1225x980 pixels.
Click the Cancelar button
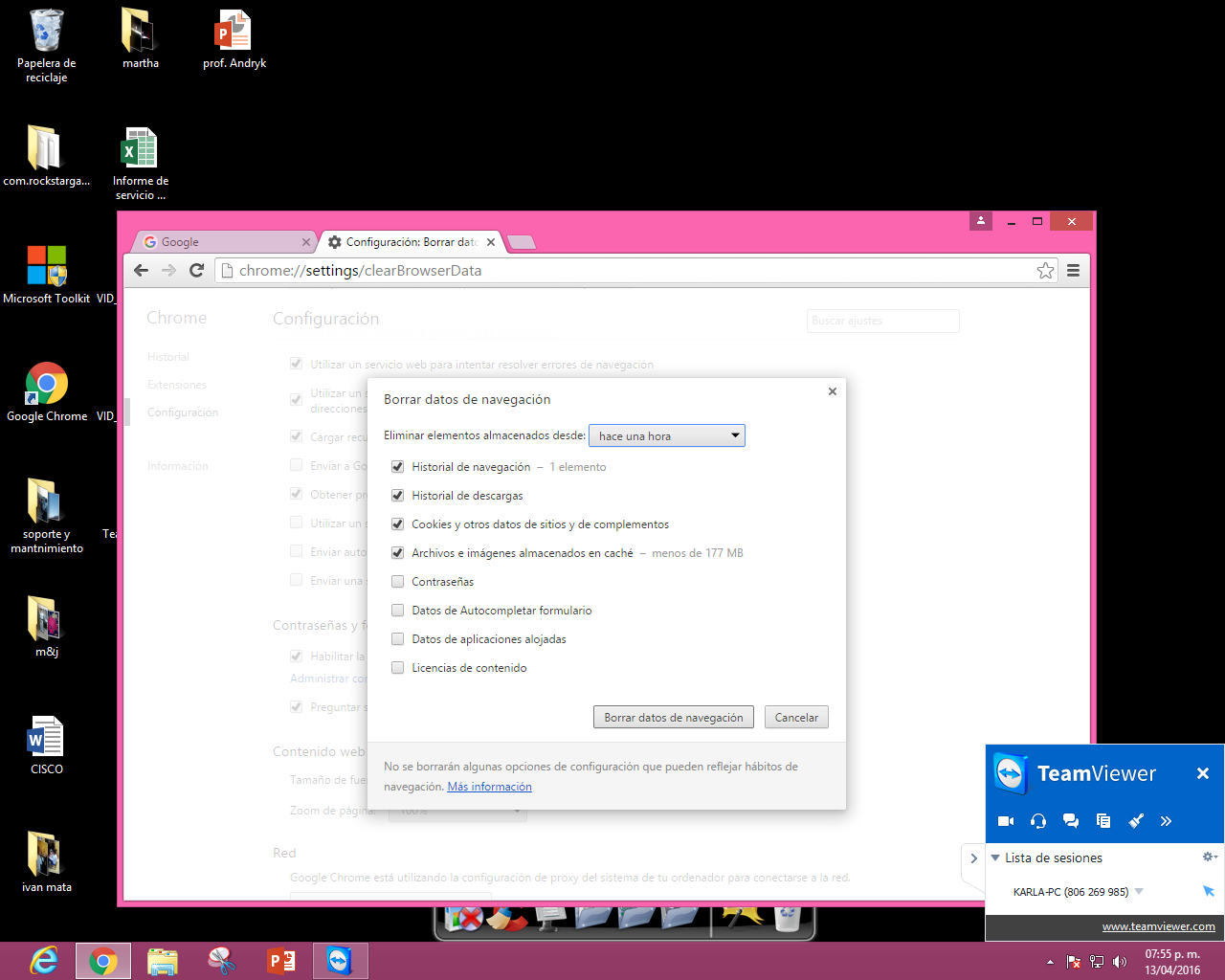(x=796, y=718)
